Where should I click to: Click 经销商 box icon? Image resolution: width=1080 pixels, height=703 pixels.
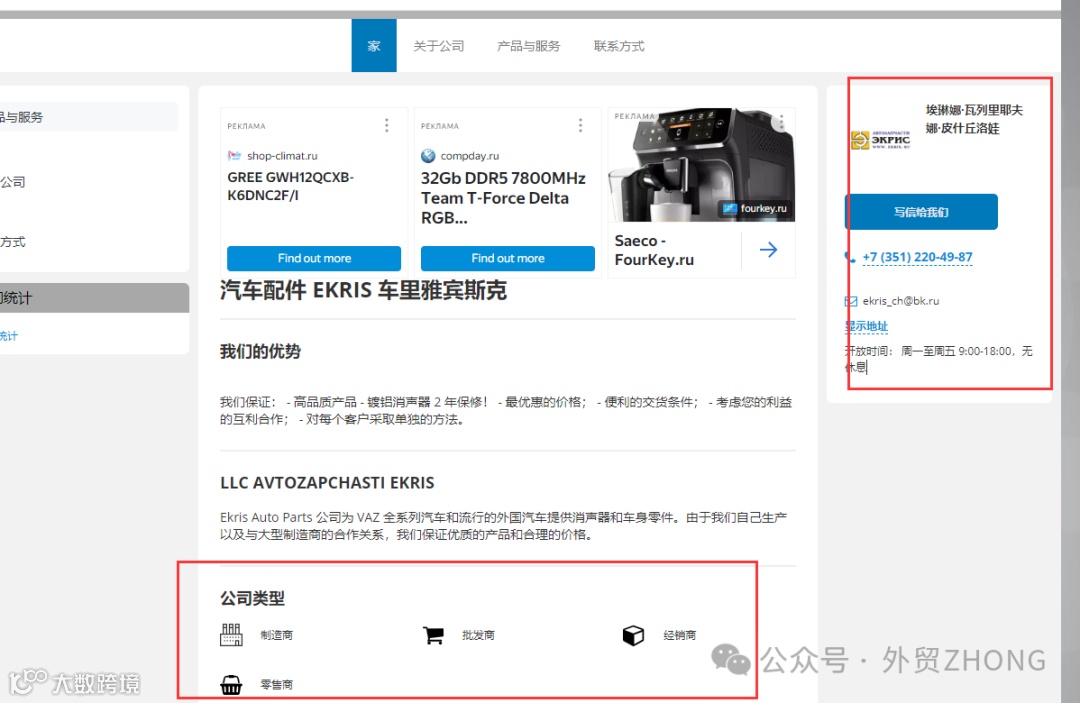tap(633, 635)
